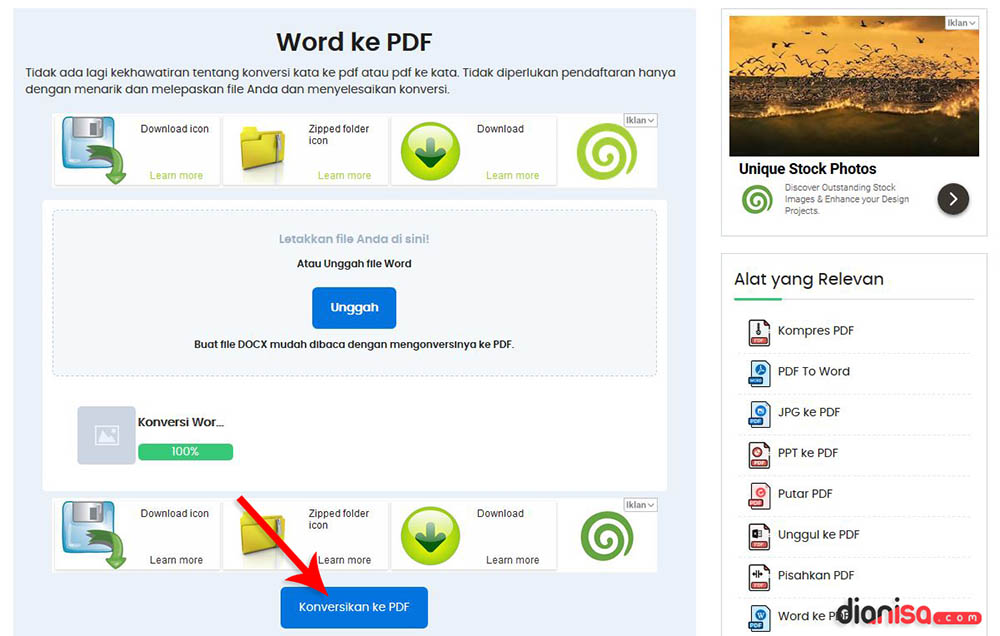Open the Iklan dropdown on the bottom banner
Screen dimensions: 1000x636
click(640, 504)
